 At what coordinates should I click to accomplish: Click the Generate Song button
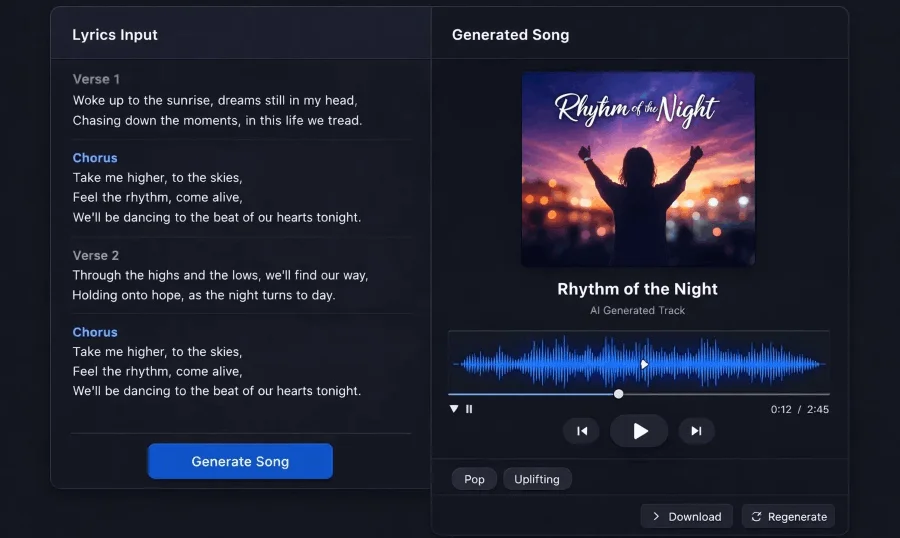(240, 461)
